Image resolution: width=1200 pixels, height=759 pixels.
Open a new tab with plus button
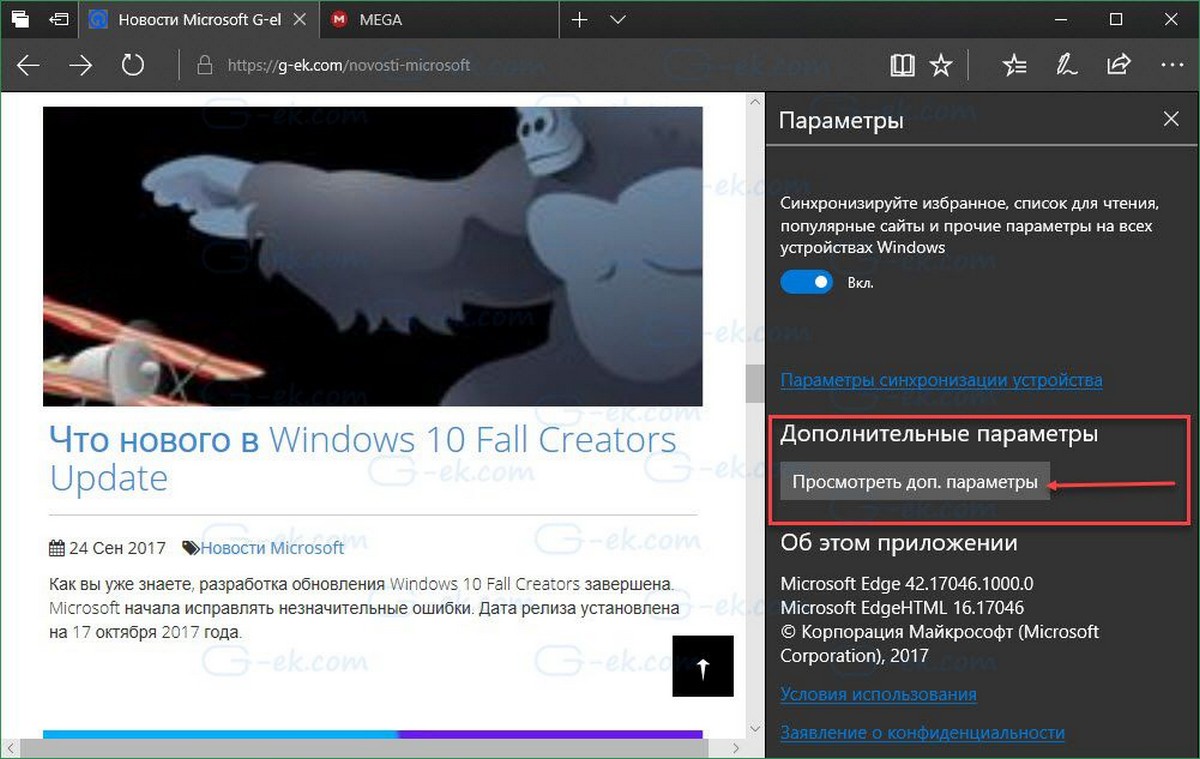point(580,19)
